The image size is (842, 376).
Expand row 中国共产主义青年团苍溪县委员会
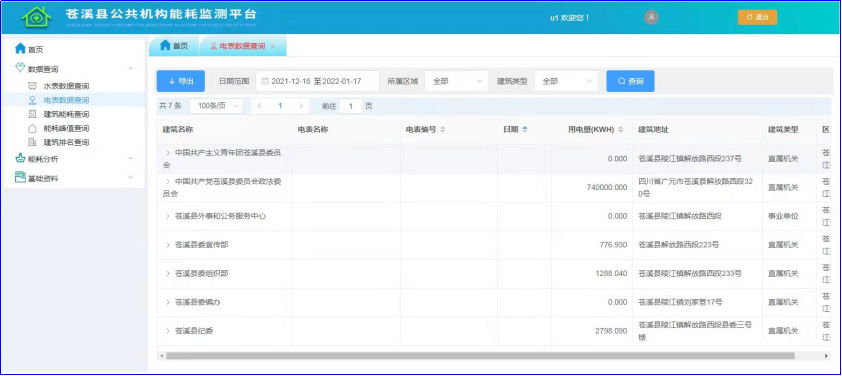[168, 153]
